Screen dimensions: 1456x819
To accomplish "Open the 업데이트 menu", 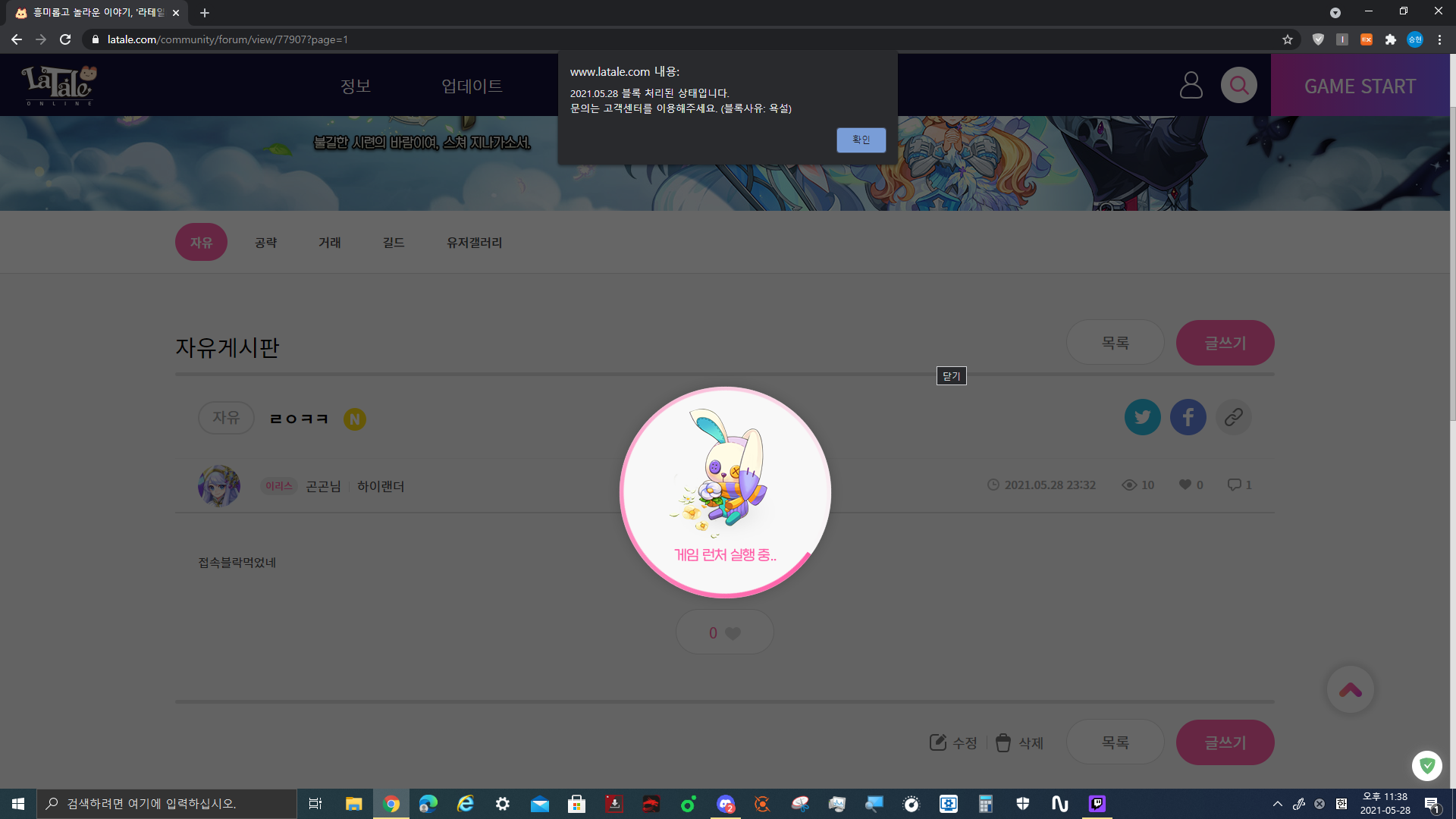I will 472,86.
